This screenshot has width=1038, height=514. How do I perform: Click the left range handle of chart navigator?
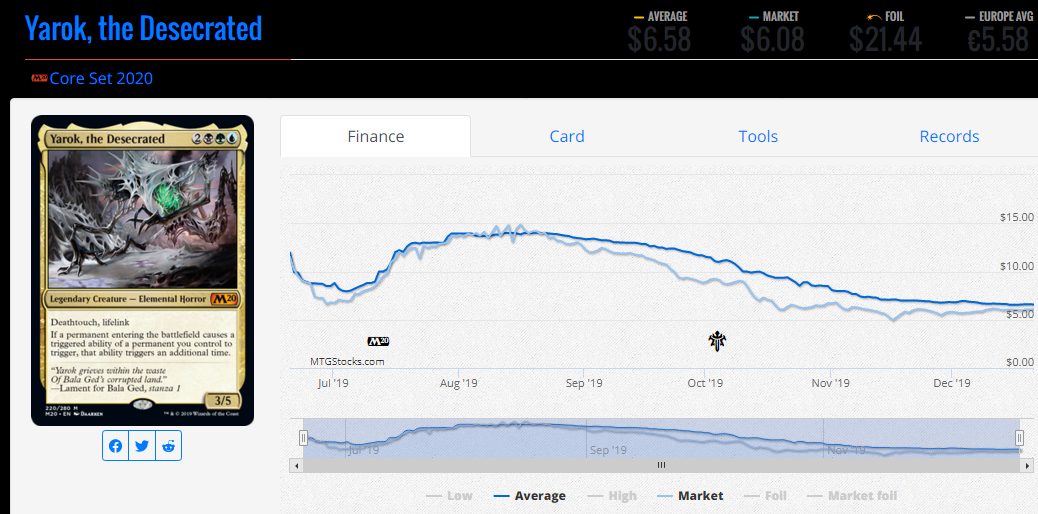[303, 438]
